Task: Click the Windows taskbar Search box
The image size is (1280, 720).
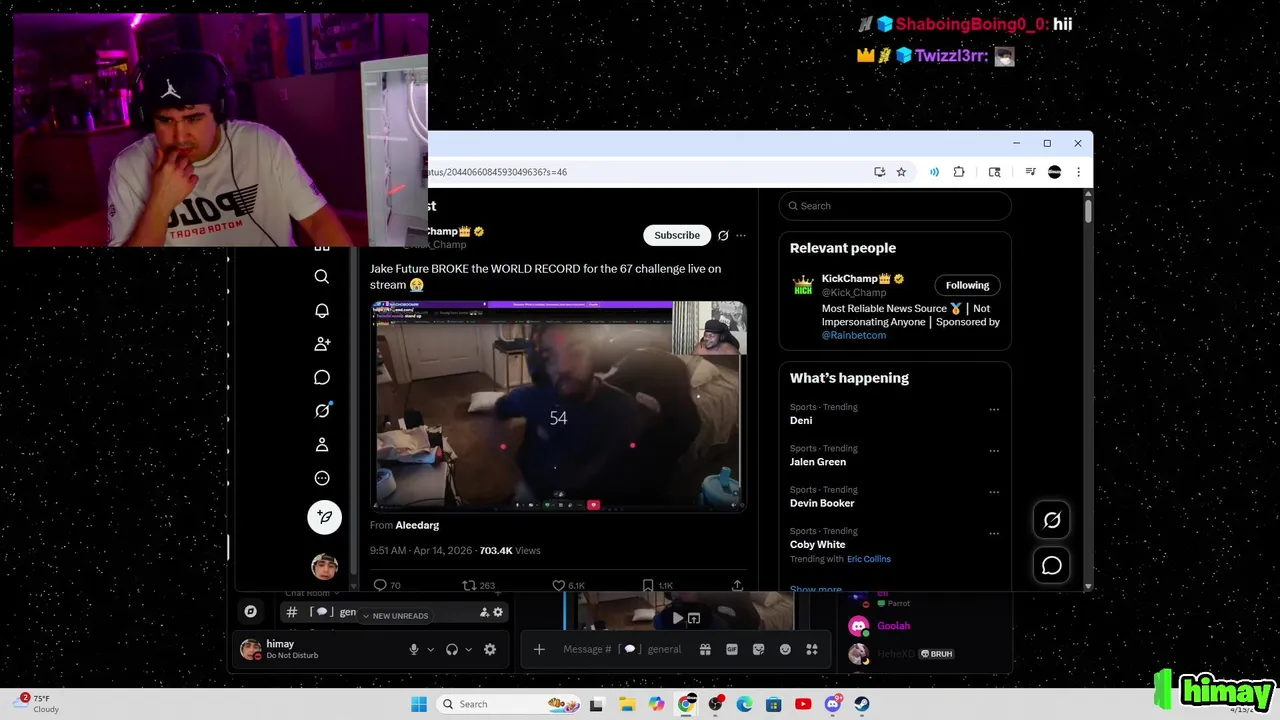Action: point(510,704)
